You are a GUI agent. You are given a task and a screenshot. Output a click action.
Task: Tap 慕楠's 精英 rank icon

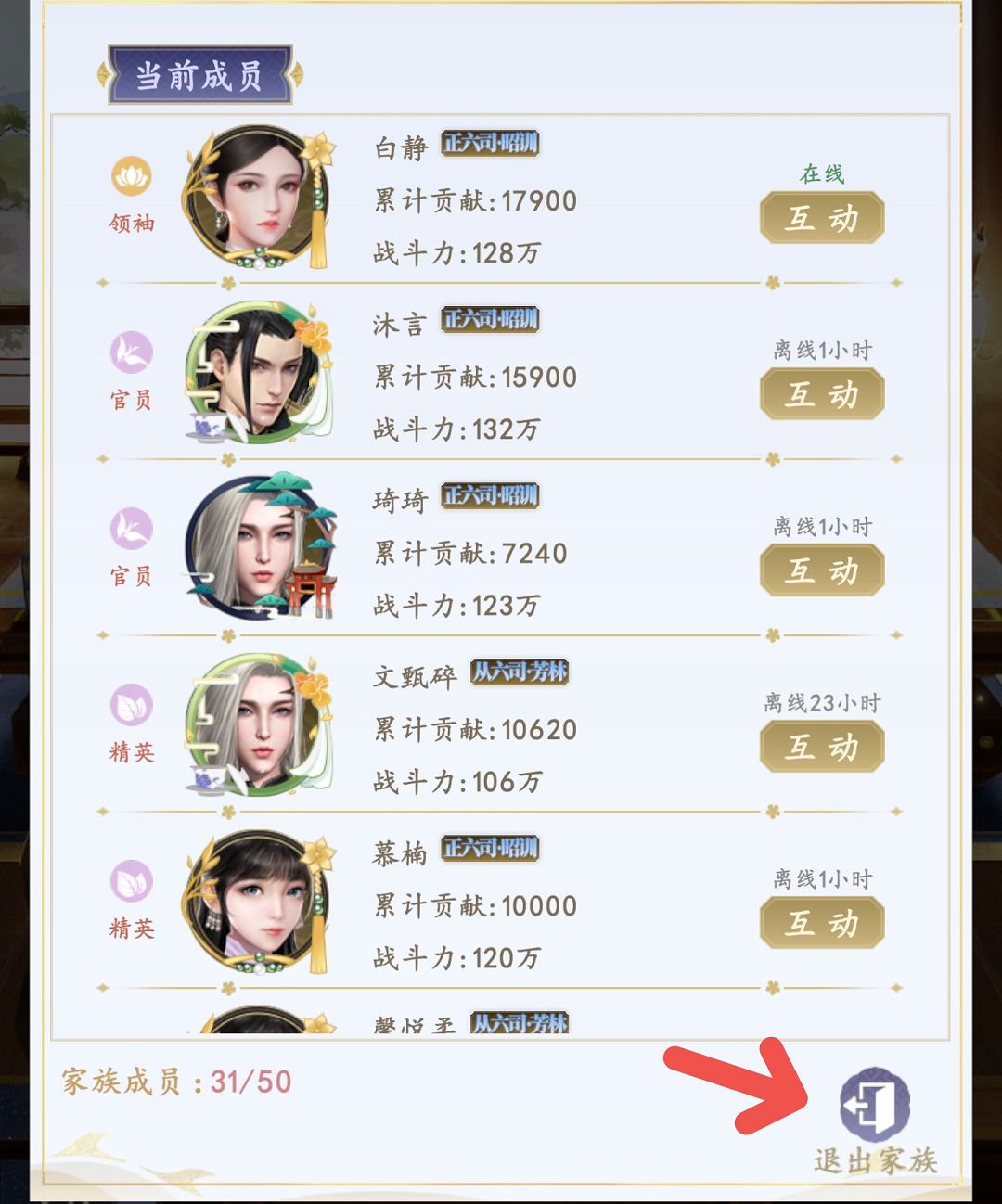132,880
